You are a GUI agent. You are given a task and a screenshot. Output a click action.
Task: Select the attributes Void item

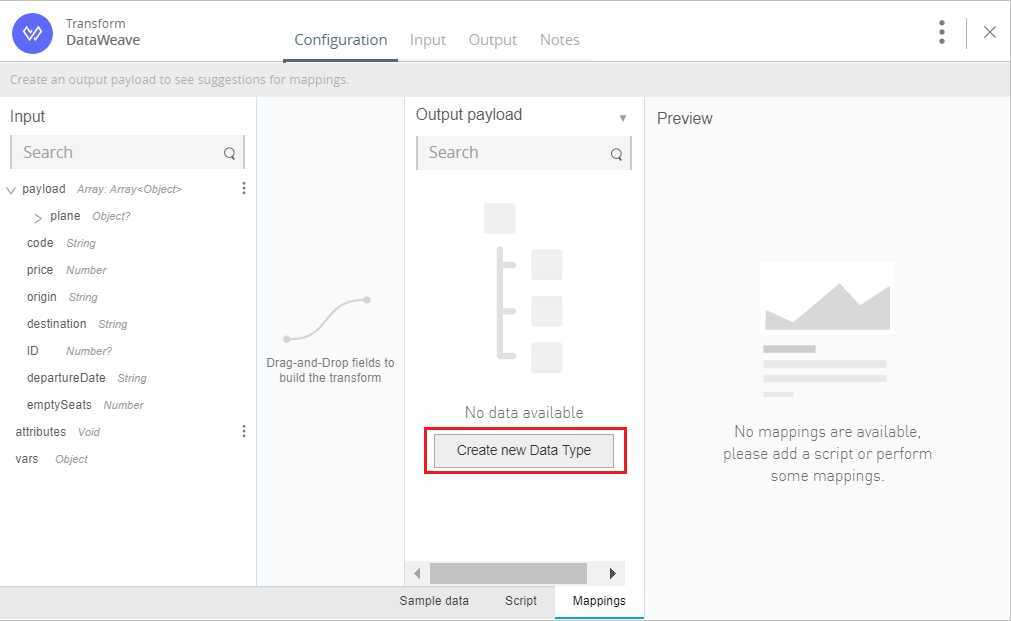click(x=57, y=432)
